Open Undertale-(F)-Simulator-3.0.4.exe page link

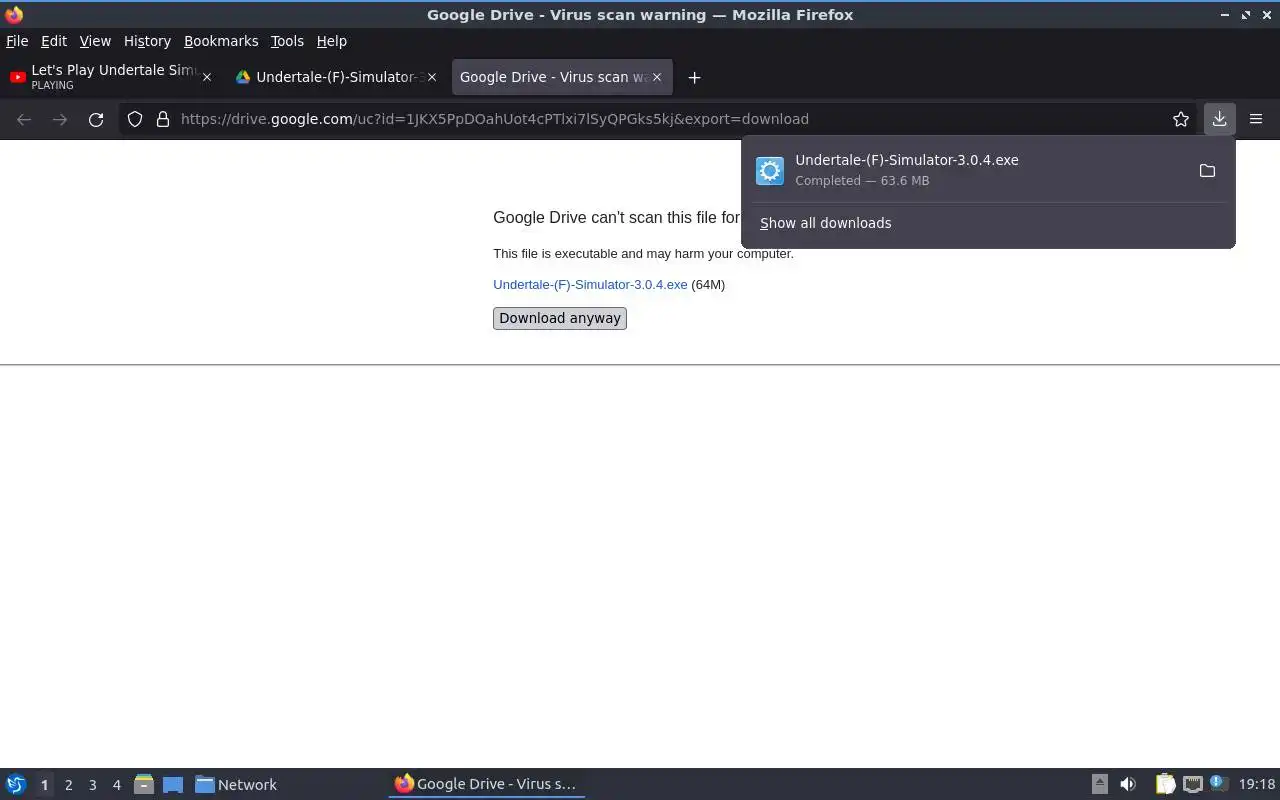coord(590,285)
